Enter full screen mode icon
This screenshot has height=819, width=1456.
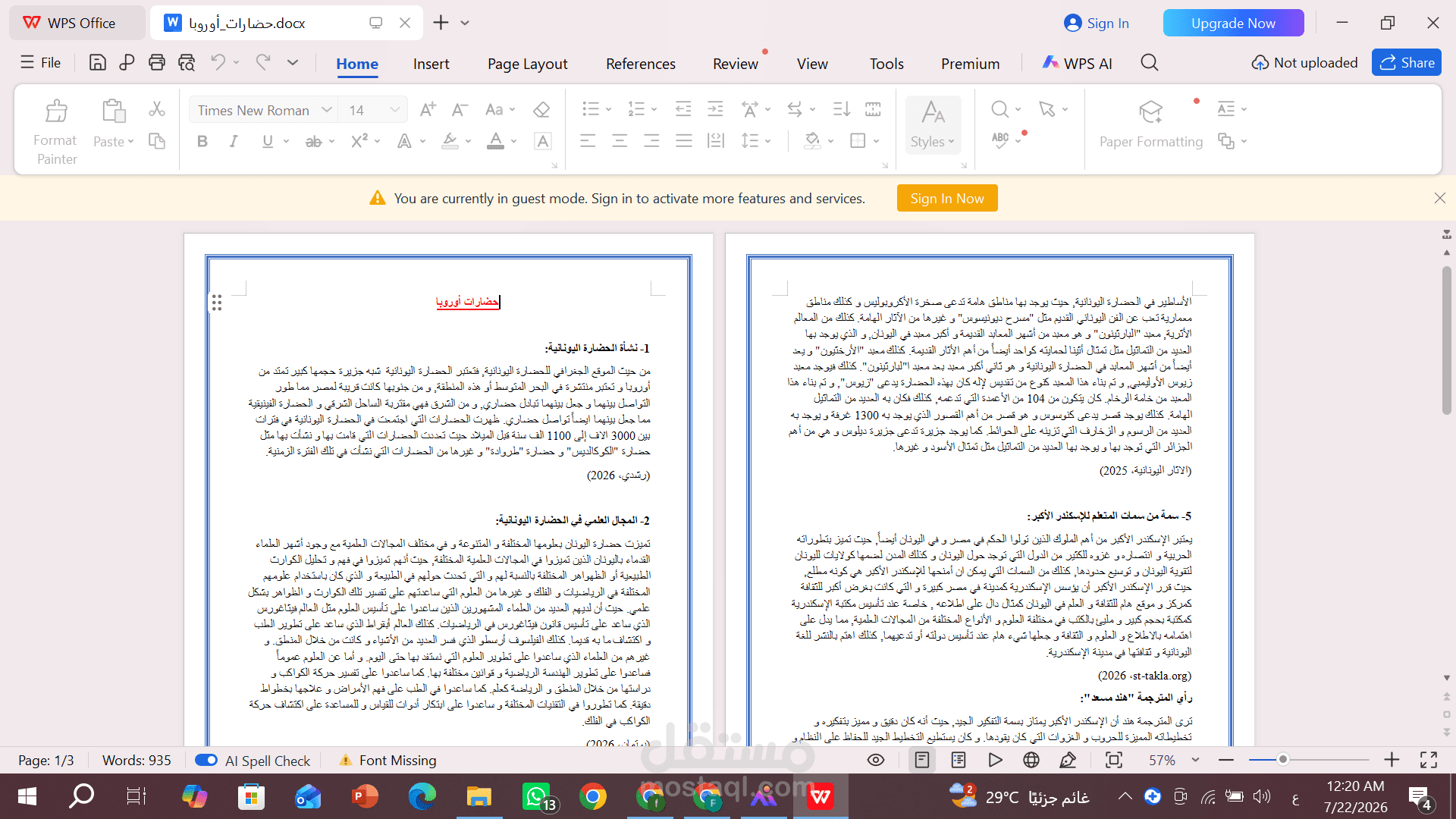point(1429,760)
